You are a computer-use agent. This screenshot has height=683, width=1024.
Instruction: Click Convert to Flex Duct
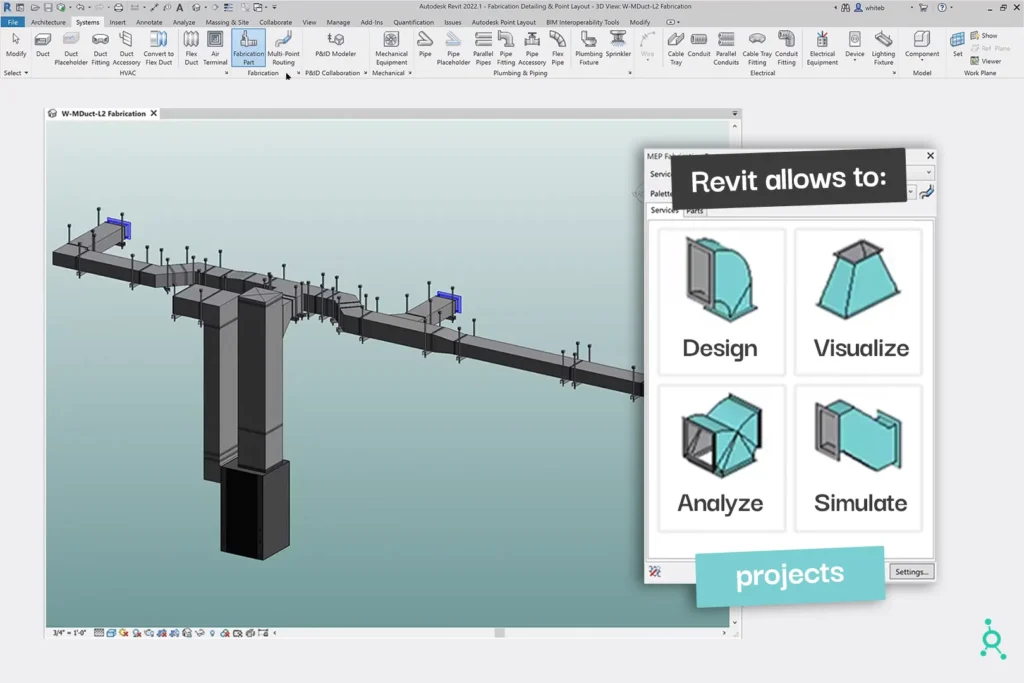point(158,48)
